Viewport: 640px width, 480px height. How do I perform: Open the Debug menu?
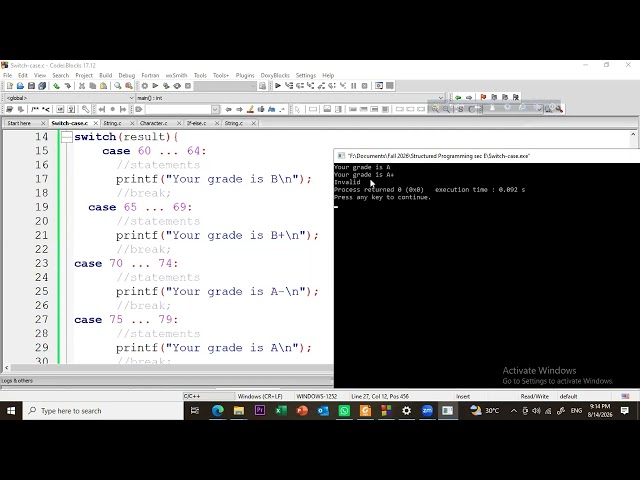(127, 76)
